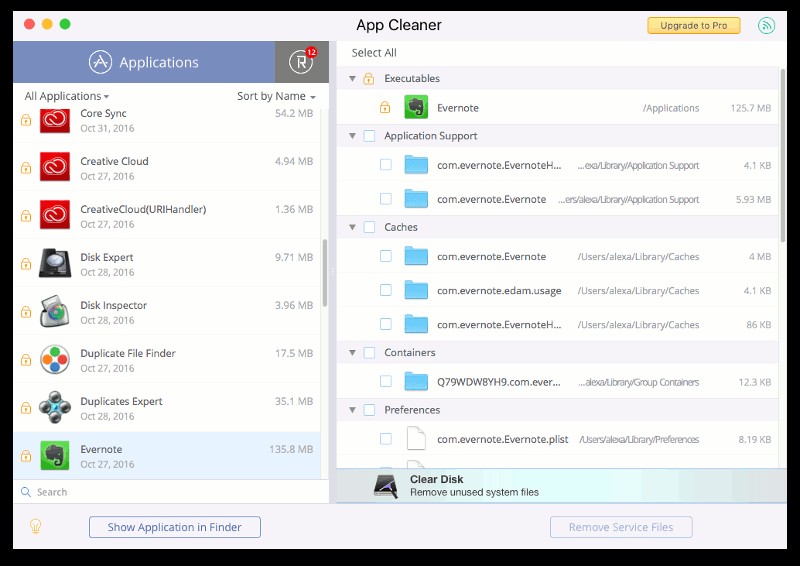The width and height of the screenshot is (800, 566).
Task: Click the lock icon beside Duplicate File Finder
Action: point(26,360)
